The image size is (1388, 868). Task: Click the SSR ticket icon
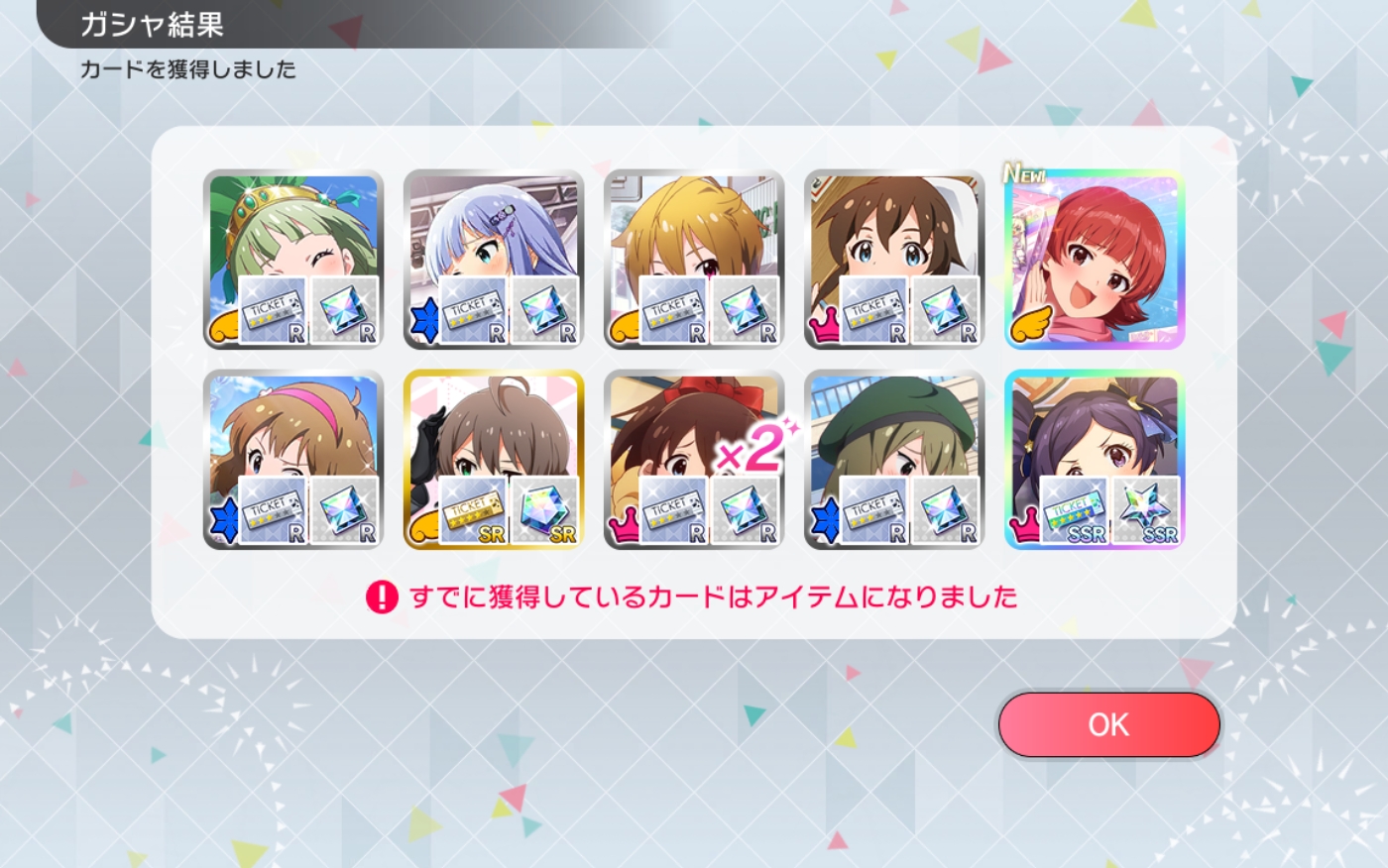tap(1074, 510)
